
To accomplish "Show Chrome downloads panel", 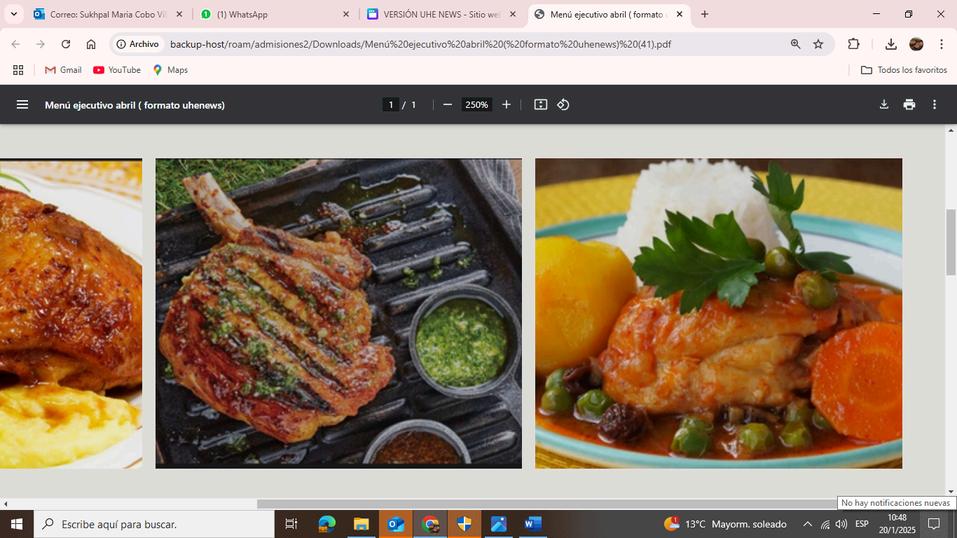I will pyautogui.click(x=890, y=44).
